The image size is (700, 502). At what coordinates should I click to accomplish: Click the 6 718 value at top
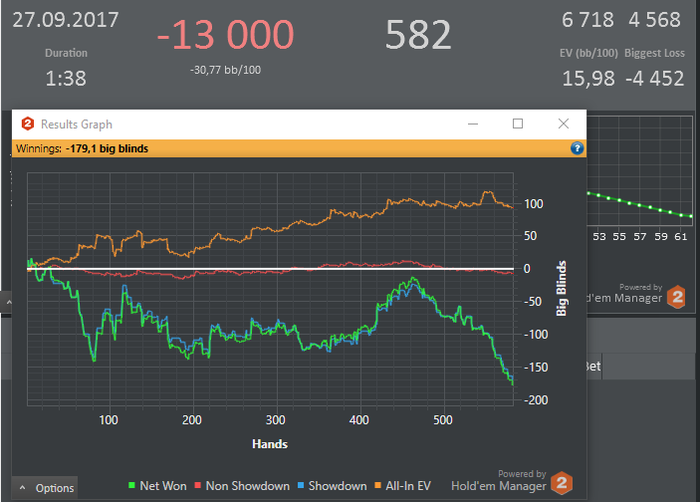point(588,20)
